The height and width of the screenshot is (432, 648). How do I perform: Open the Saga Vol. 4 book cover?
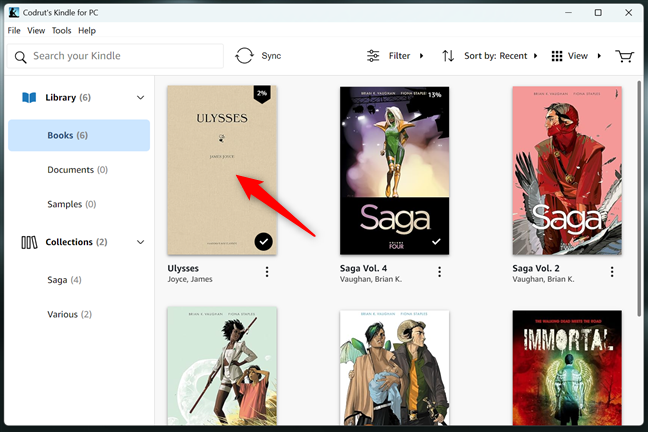click(x=394, y=170)
